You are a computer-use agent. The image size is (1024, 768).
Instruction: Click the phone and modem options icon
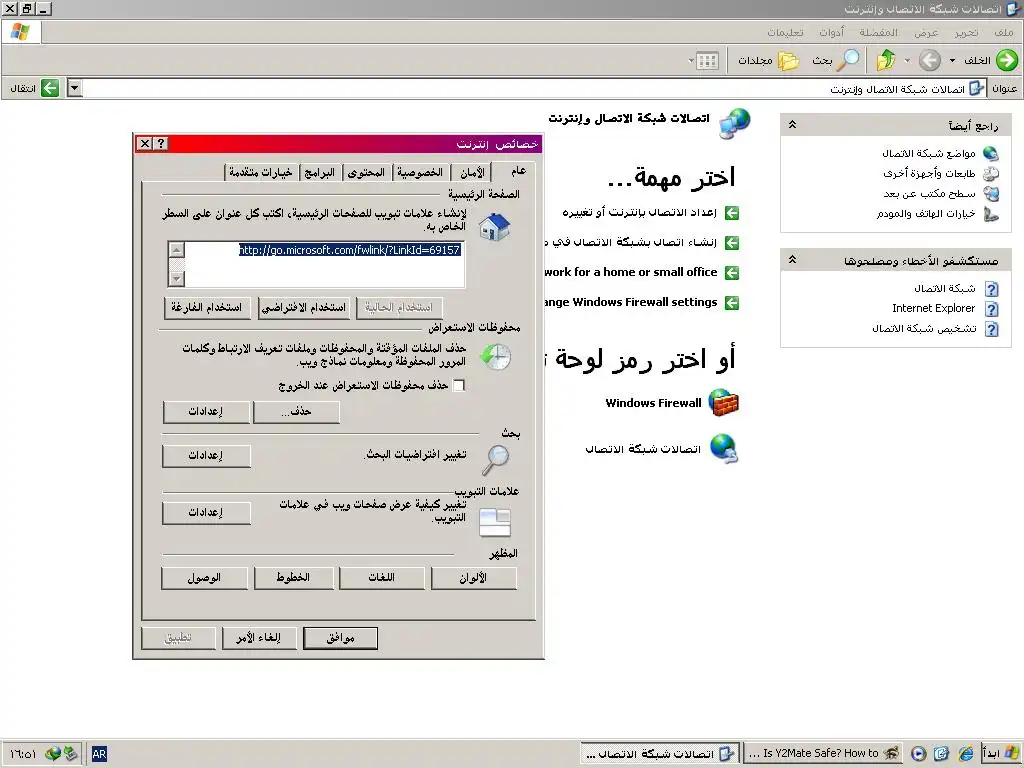pyautogui.click(x=991, y=214)
